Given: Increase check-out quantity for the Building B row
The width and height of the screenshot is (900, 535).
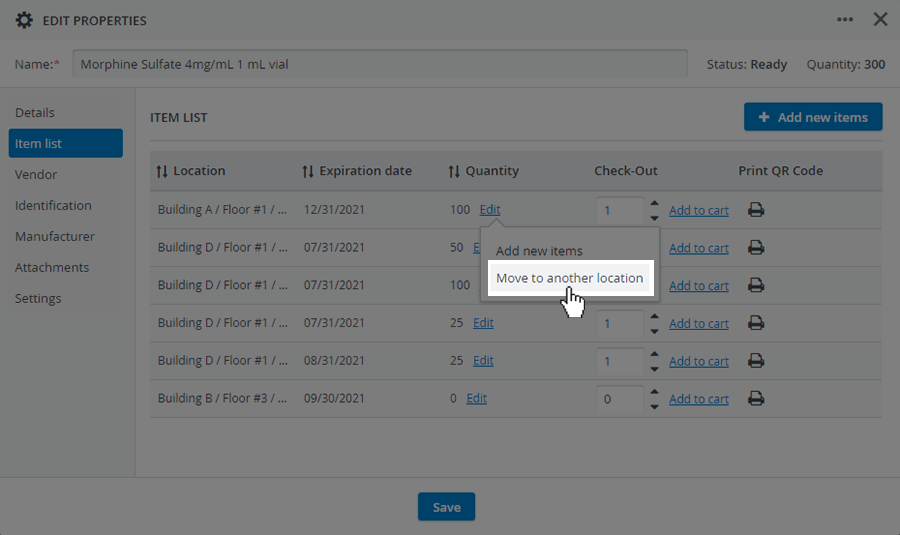Looking at the screenshot, I should [654, 391].
